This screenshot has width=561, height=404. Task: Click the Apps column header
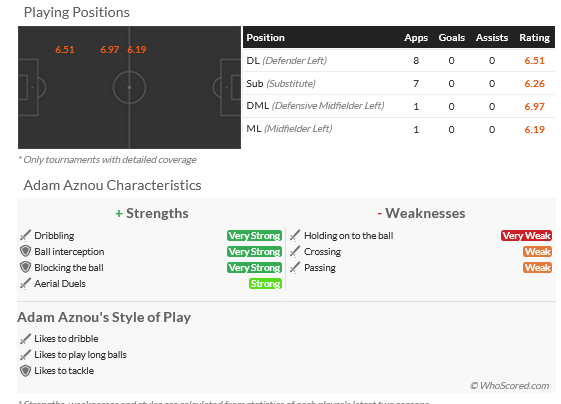416,38
